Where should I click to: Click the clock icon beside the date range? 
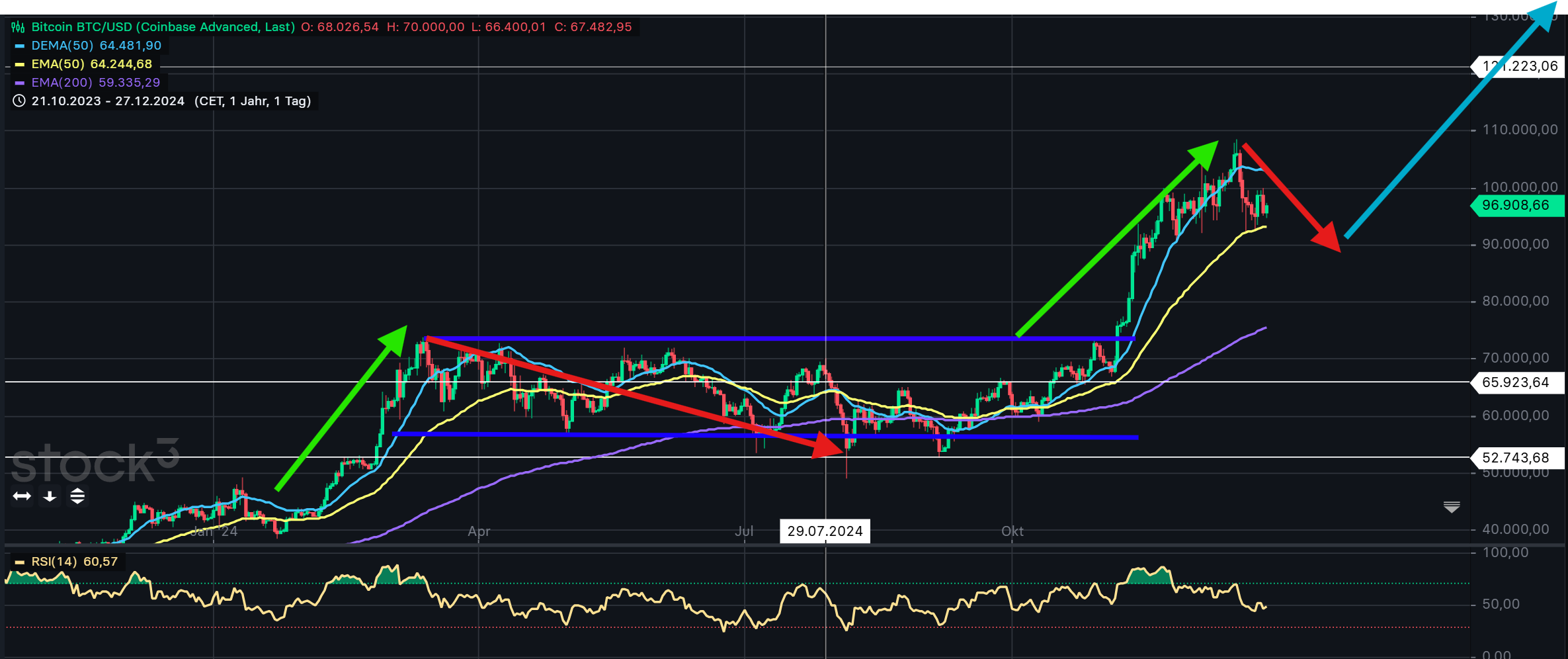pos(19,101)
